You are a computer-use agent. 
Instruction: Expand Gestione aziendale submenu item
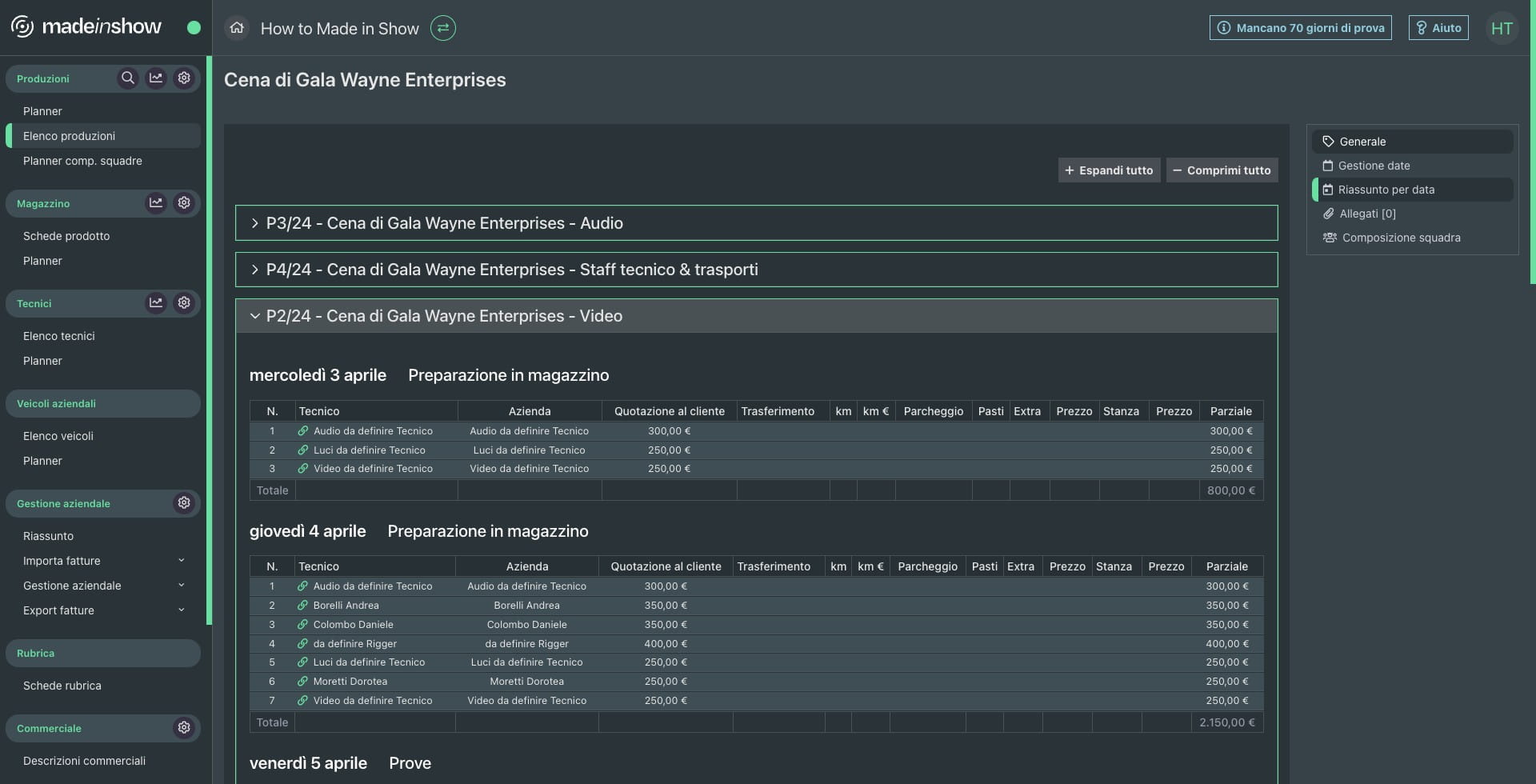pyautogui.click(x=182, y=586)
